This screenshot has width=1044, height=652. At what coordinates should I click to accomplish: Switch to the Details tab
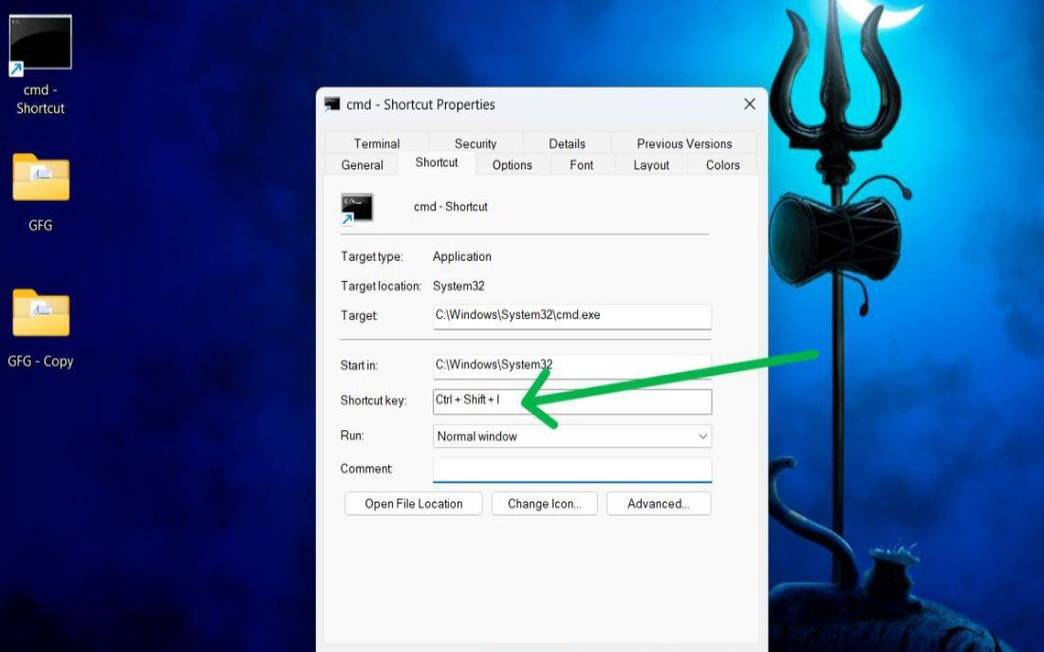(x=567, y=143)
